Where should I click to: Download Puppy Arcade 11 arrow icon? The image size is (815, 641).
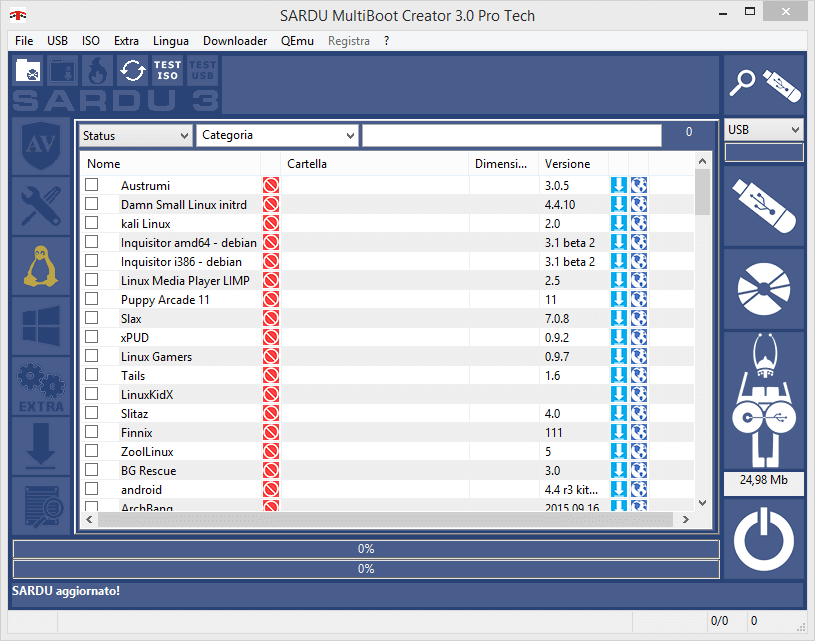point(619,299)
